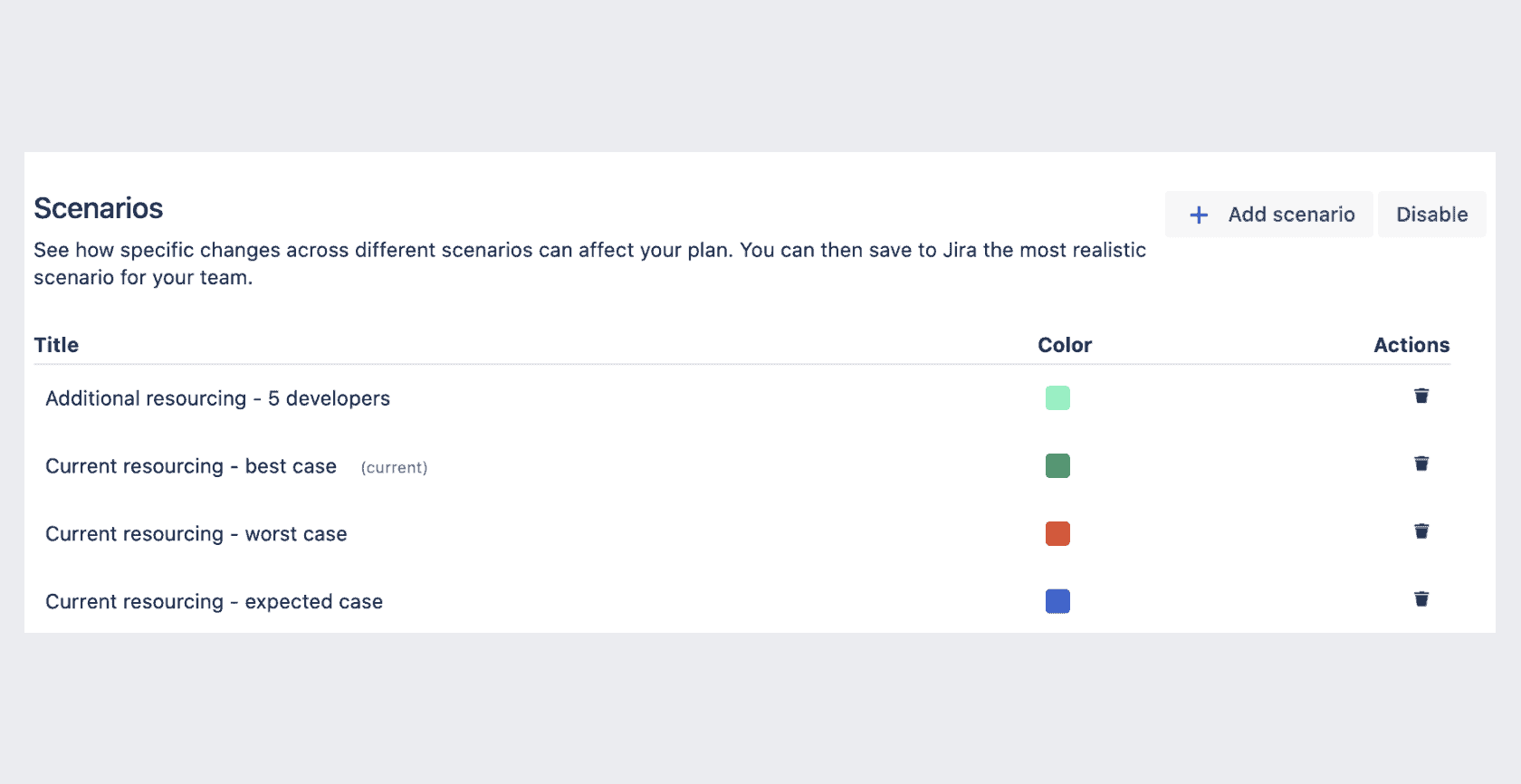Select the 'Current resourcing - worst case' scenario title
The height and width of the screenshot is (784, 1521).
[x=196, y=534]
